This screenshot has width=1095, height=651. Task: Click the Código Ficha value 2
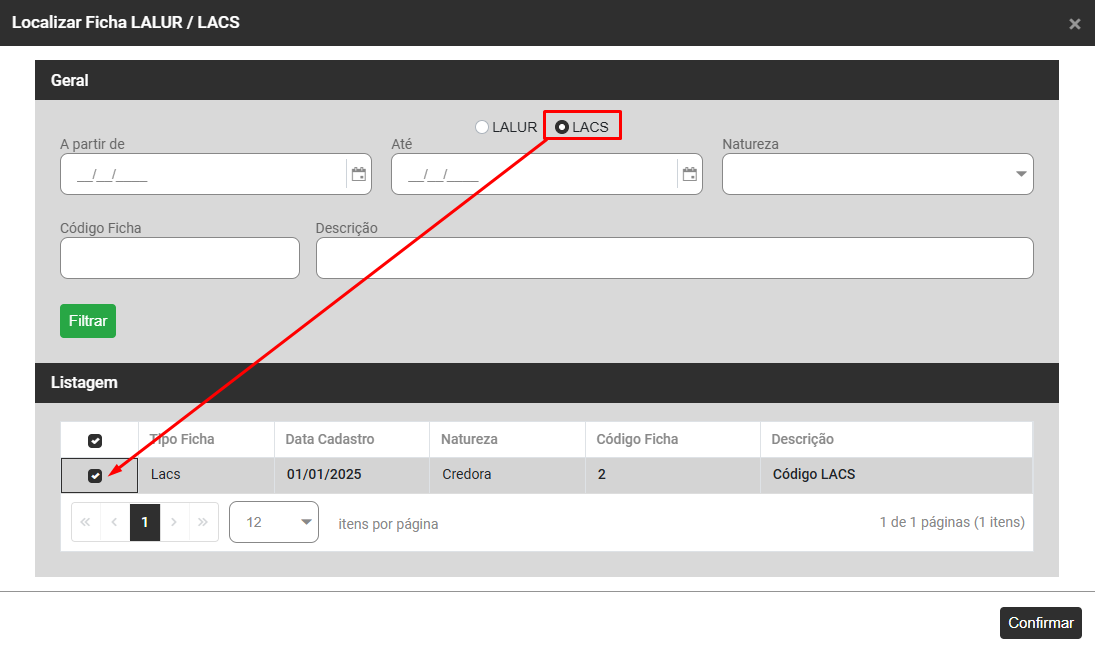(673, 475)
